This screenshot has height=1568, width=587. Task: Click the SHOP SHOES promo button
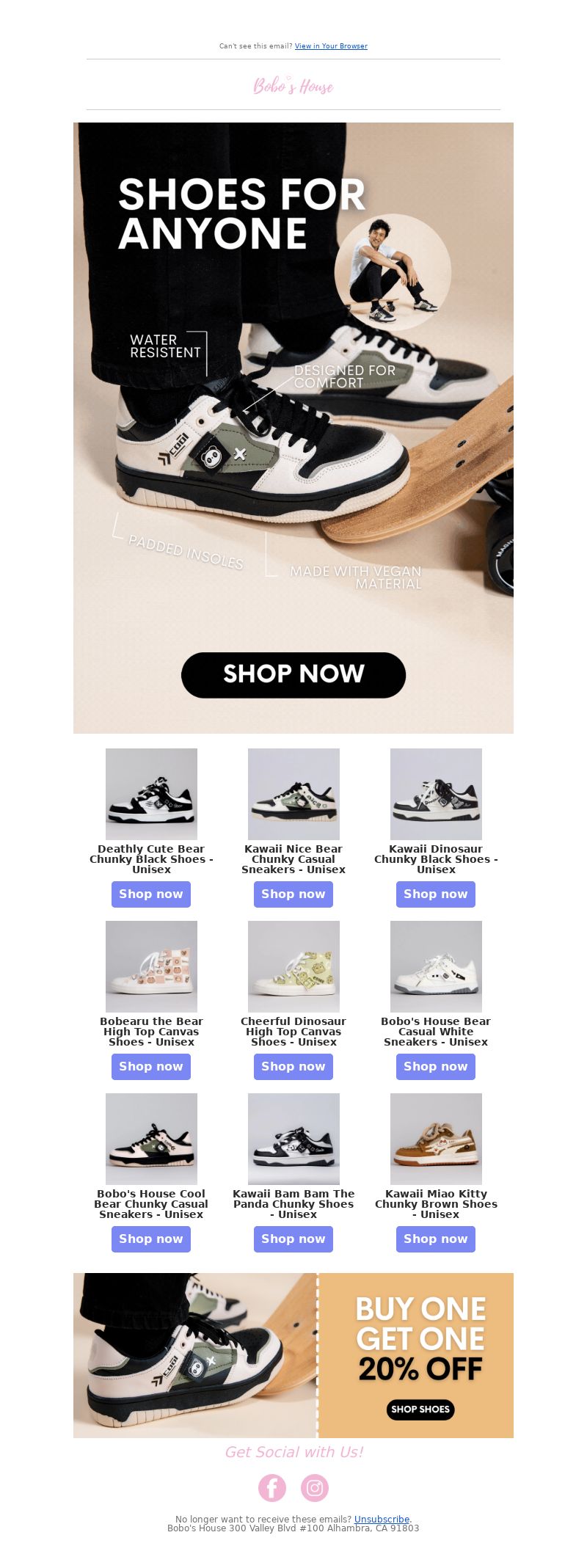pyautogui.click(x=420, y=1409)
